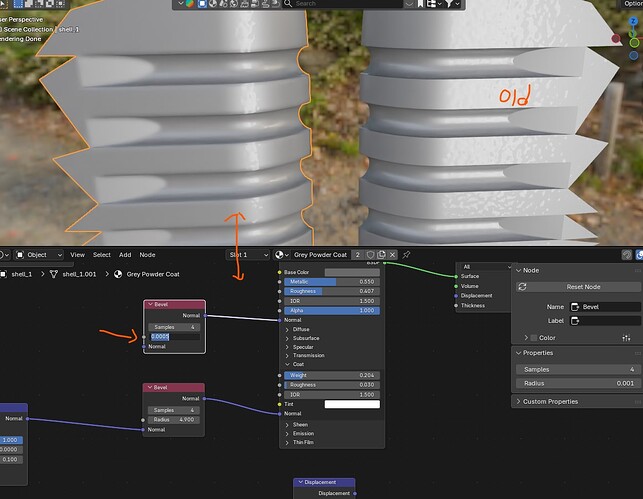643x499 pixels.
Task: Open the Base Color swatch
Action: tap(352, 272)
